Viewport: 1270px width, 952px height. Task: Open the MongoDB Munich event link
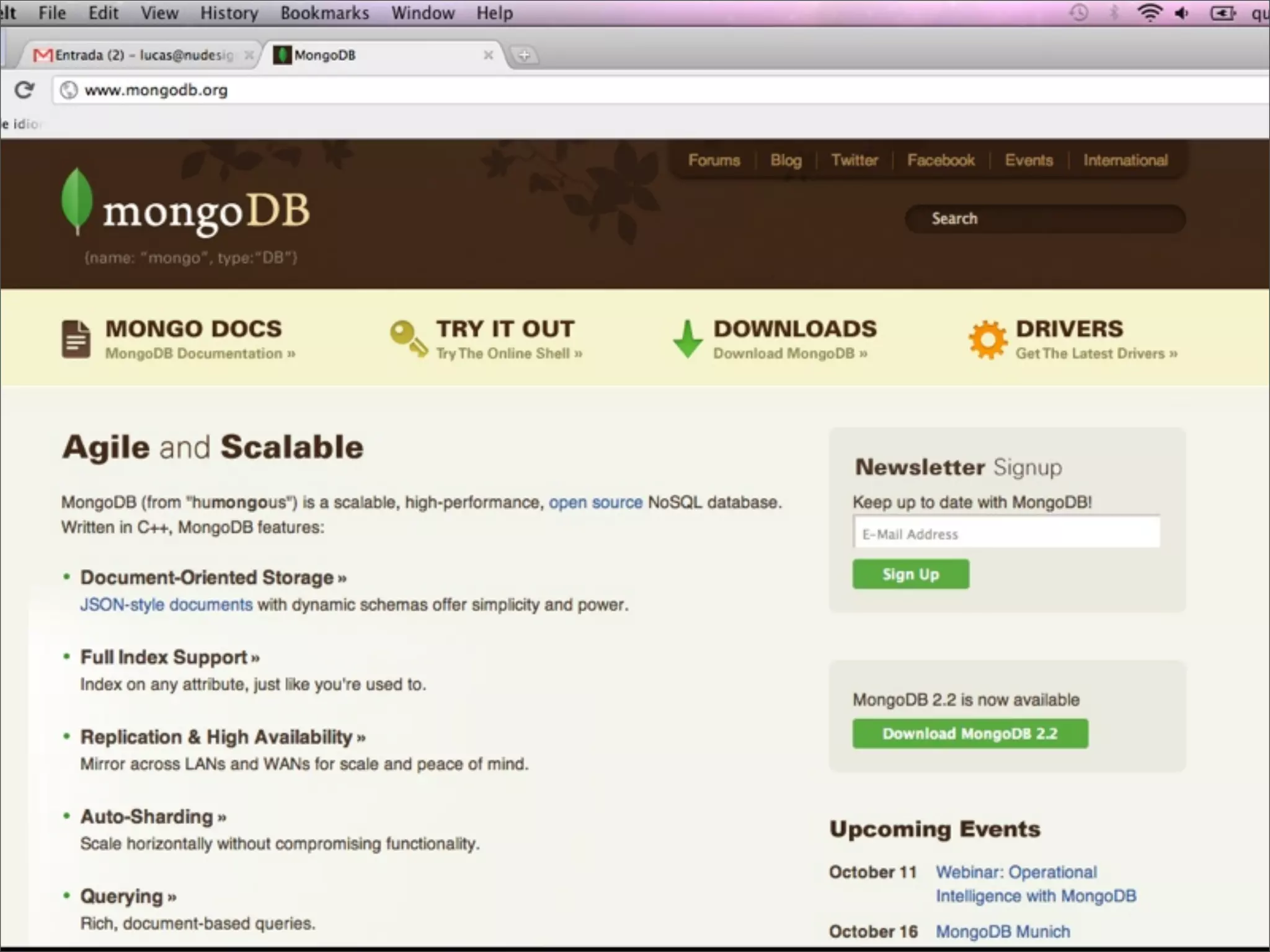coord(1003,932)
